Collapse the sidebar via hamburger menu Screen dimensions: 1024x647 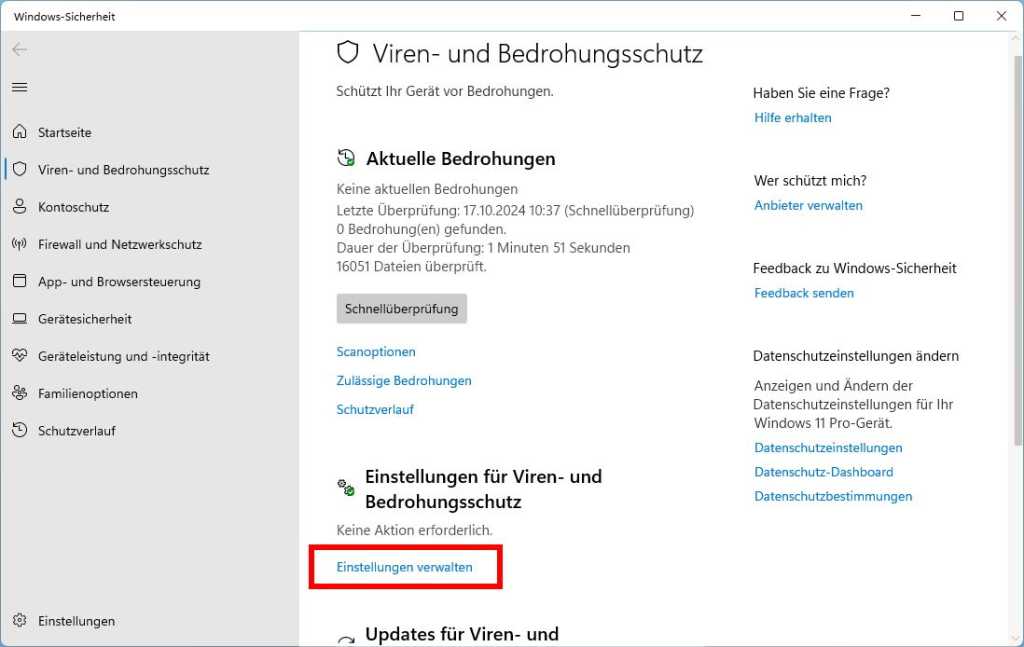(20, 87)
